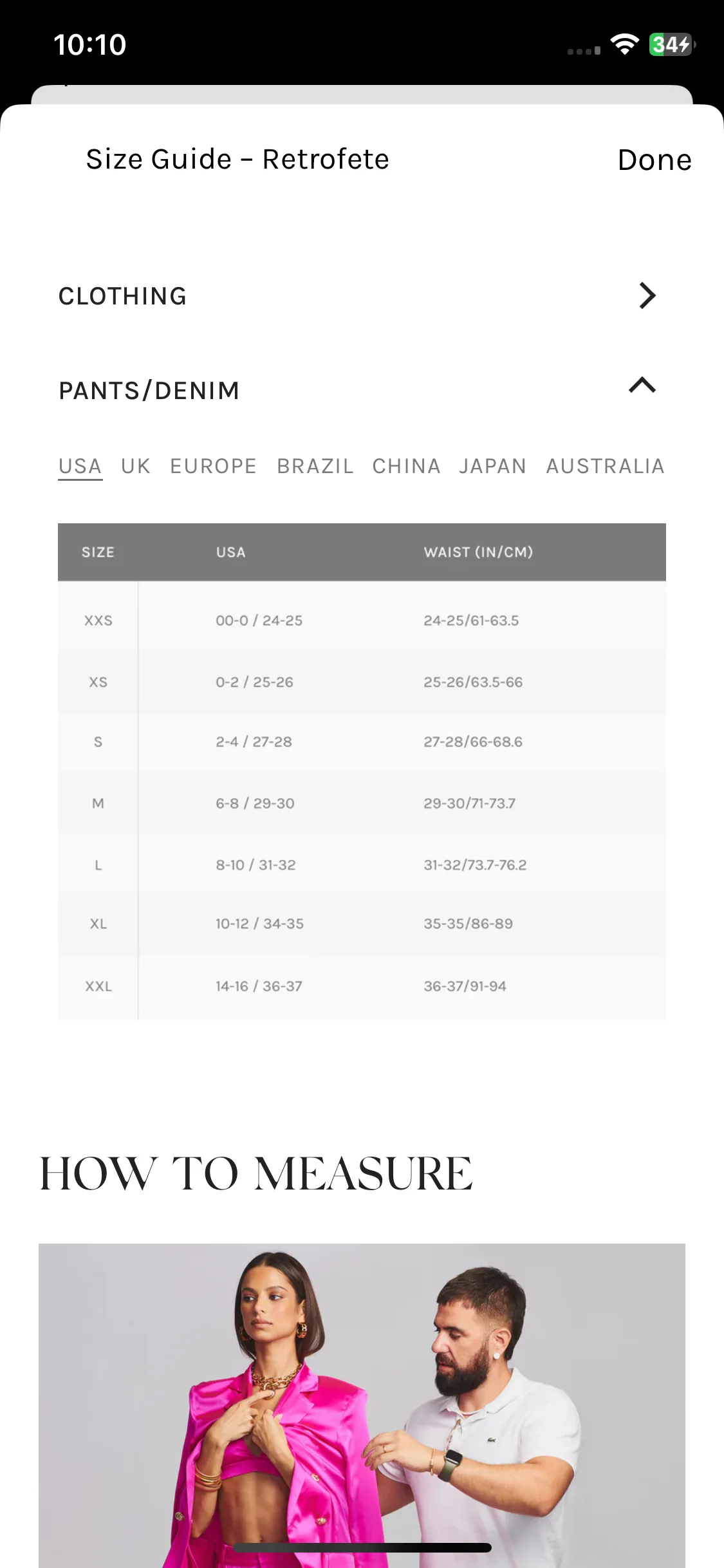Switch to the JAPAN region tab
The image size is (724, 1568).
pyautogui.click(x=493, y=466)
